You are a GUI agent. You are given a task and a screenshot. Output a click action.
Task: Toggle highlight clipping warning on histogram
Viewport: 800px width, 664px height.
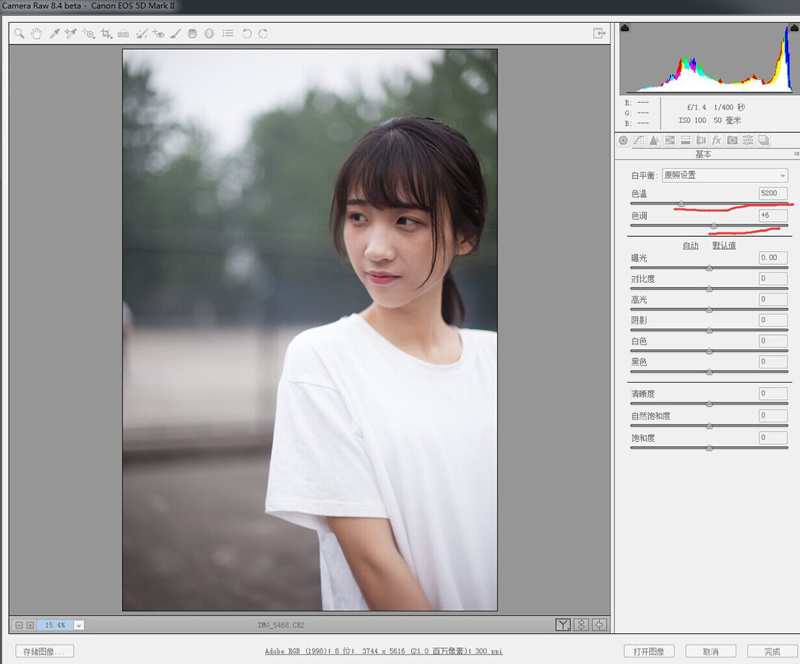click(x=795, y=28)
